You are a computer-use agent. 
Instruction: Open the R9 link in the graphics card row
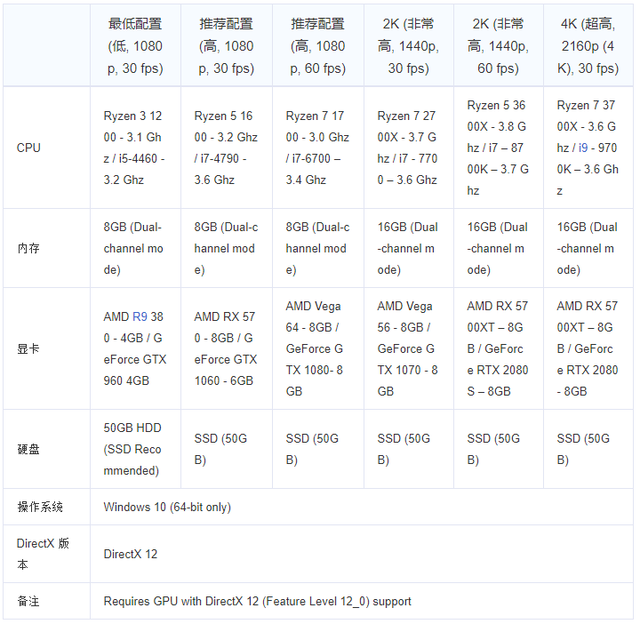click(x=140, y=317)
